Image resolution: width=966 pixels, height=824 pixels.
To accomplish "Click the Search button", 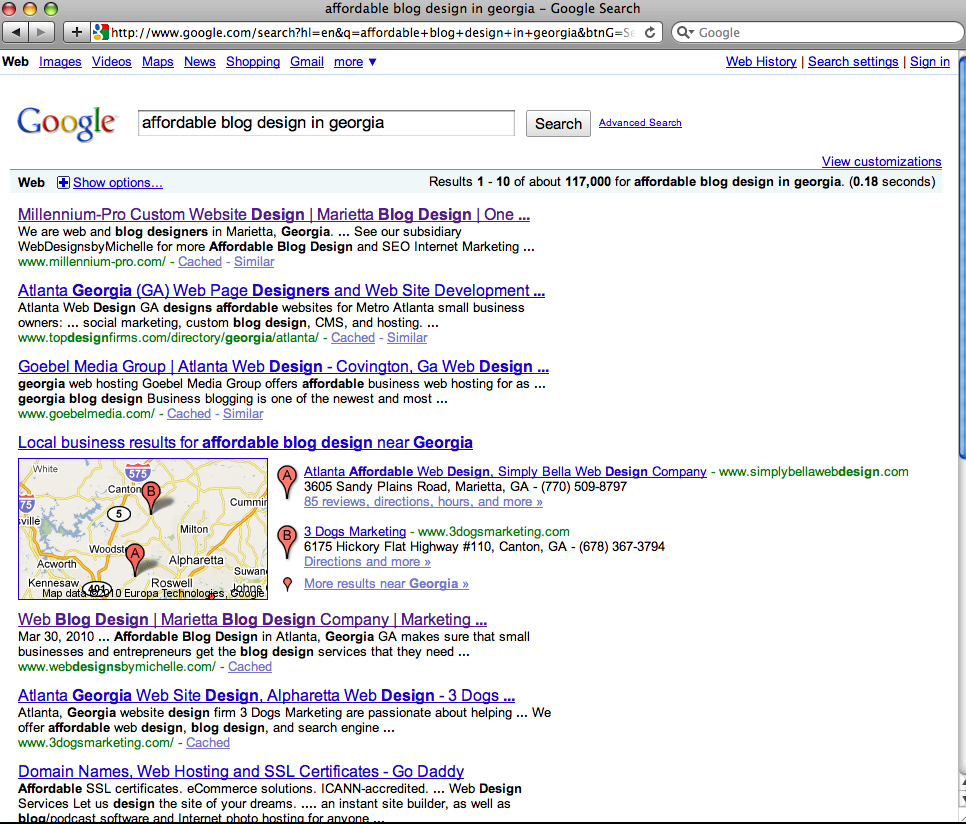I will (558, 124).
